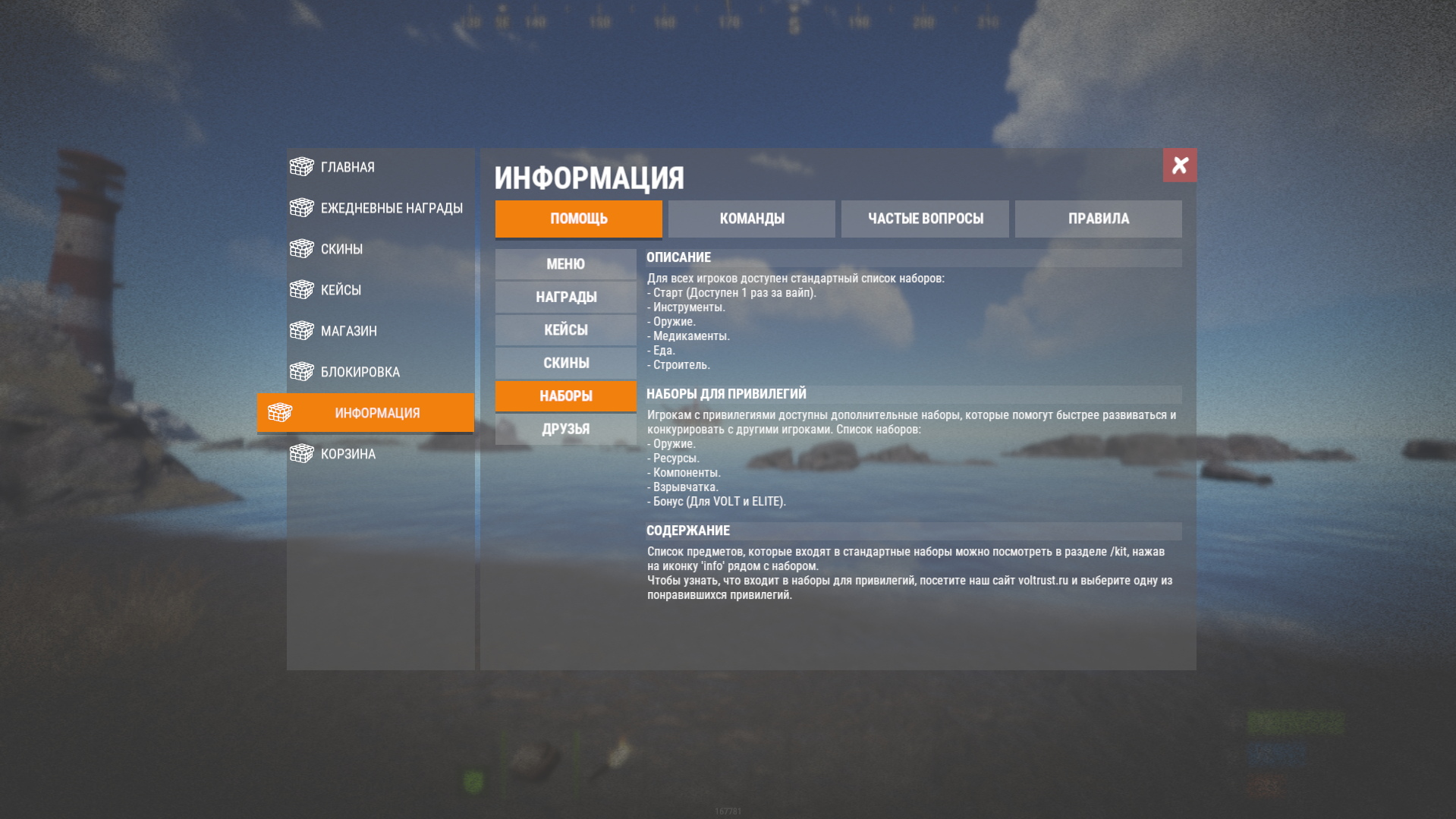Select the НАГРАДЫ help topic button

[x=565, y=297]
